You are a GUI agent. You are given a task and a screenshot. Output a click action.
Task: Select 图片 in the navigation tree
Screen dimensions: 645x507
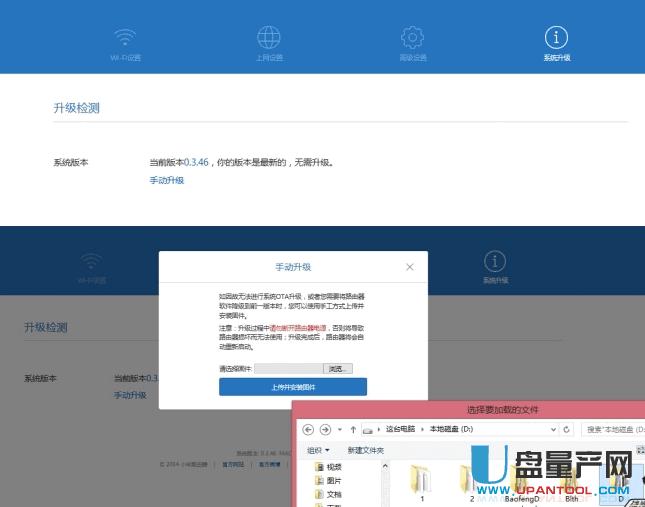coord(333,481)
